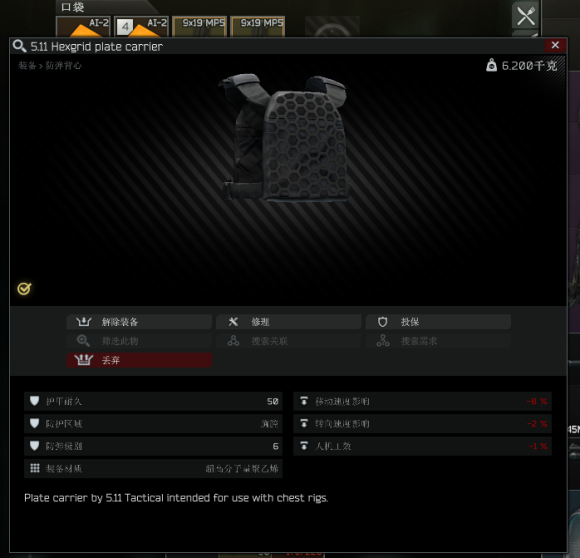Screen dimensions: 580x558
Task: Select the first AI-2 medkit pocket slot
Action: [83, 26]
